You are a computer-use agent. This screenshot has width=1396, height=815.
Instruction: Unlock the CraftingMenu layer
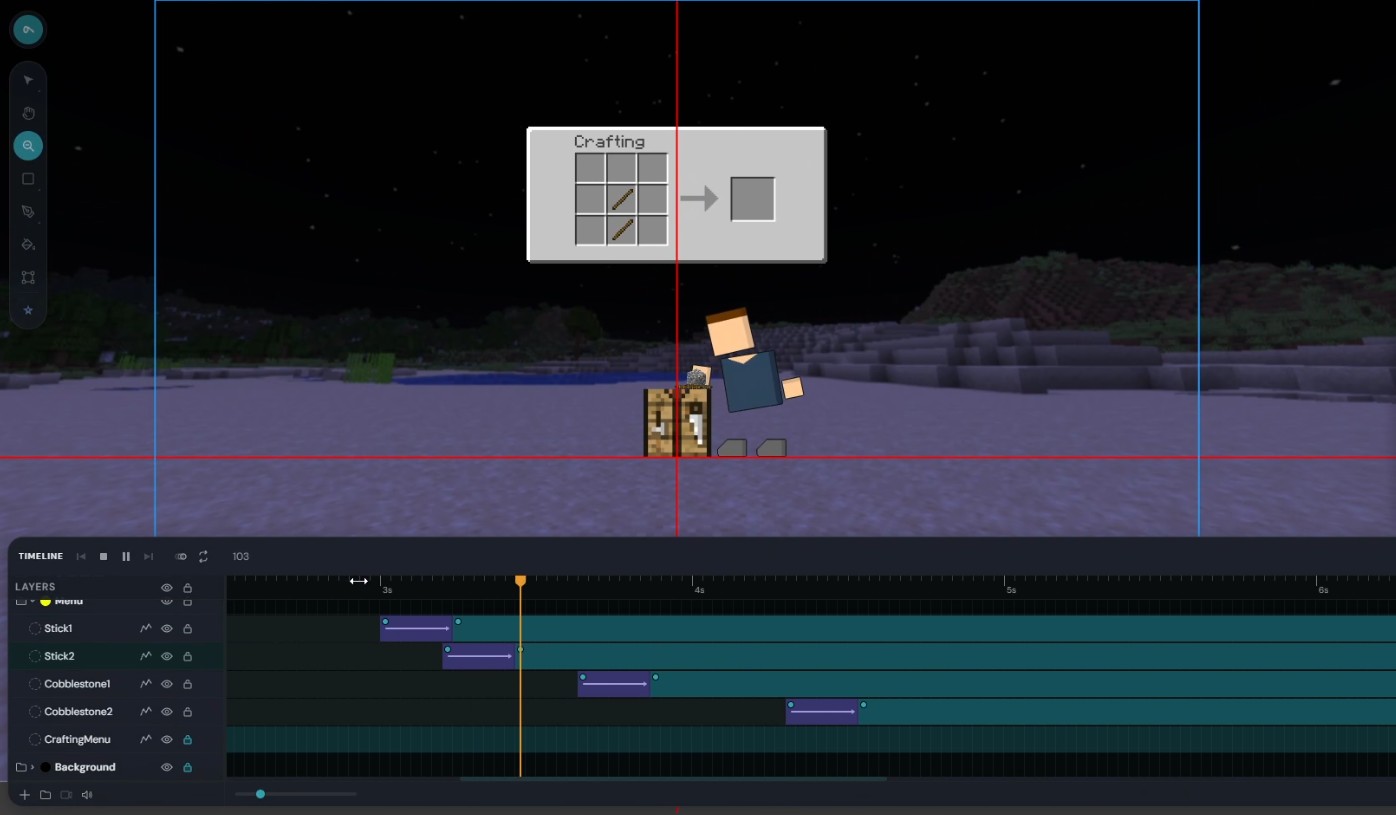pyautogui.click(x=187, y=740)
